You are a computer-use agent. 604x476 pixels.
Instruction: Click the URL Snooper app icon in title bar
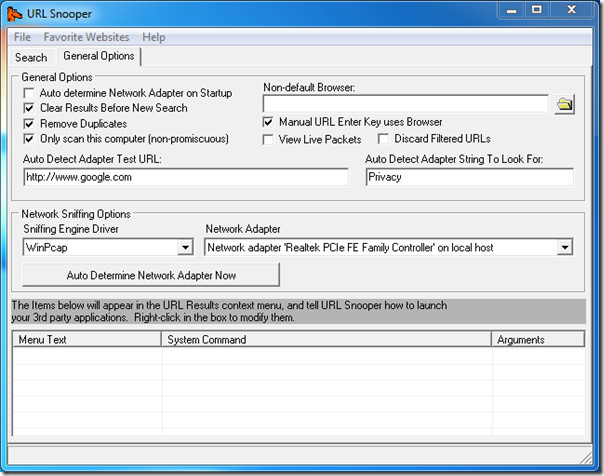14,14
